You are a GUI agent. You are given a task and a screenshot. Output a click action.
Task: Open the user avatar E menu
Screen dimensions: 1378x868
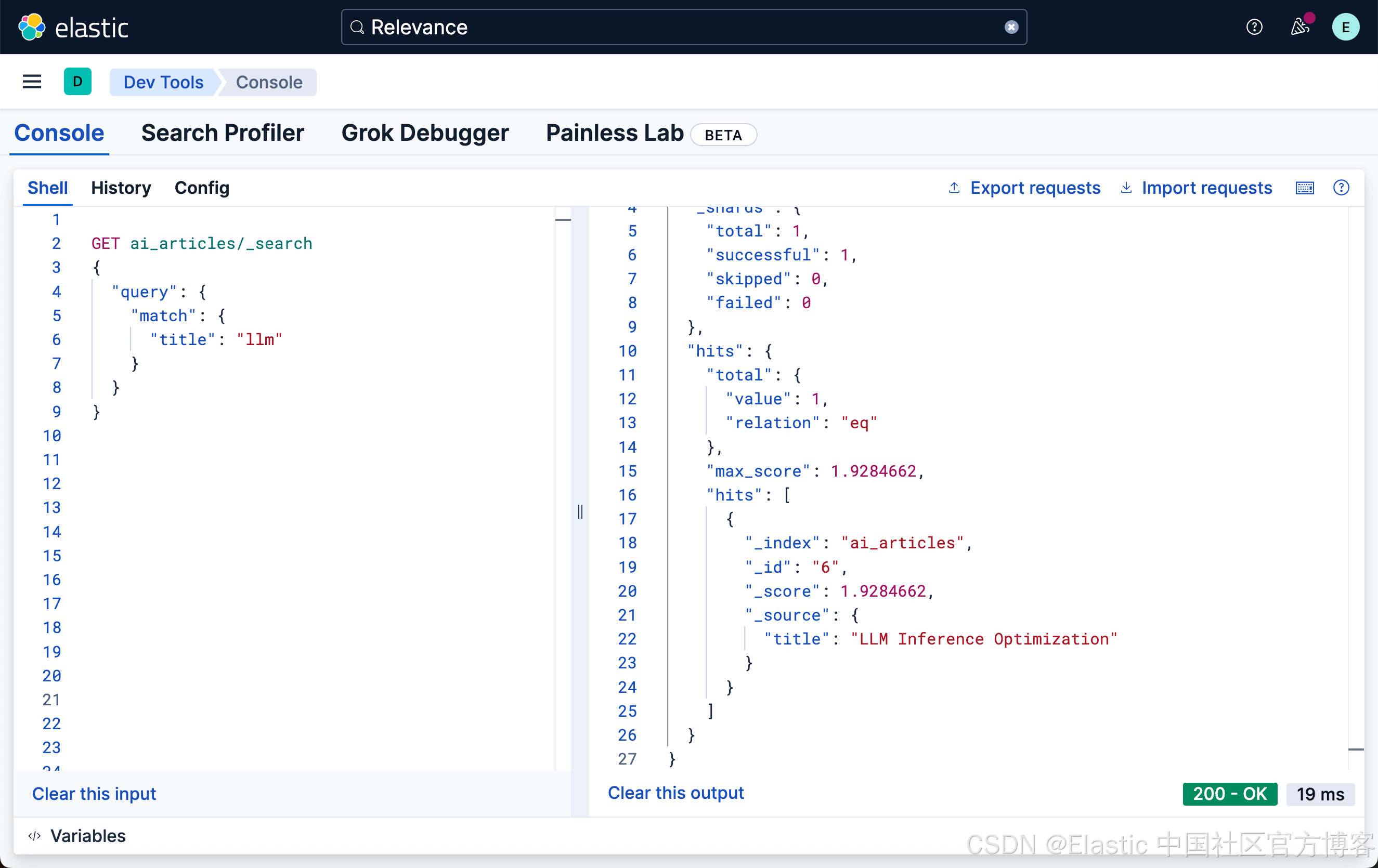1345,27
